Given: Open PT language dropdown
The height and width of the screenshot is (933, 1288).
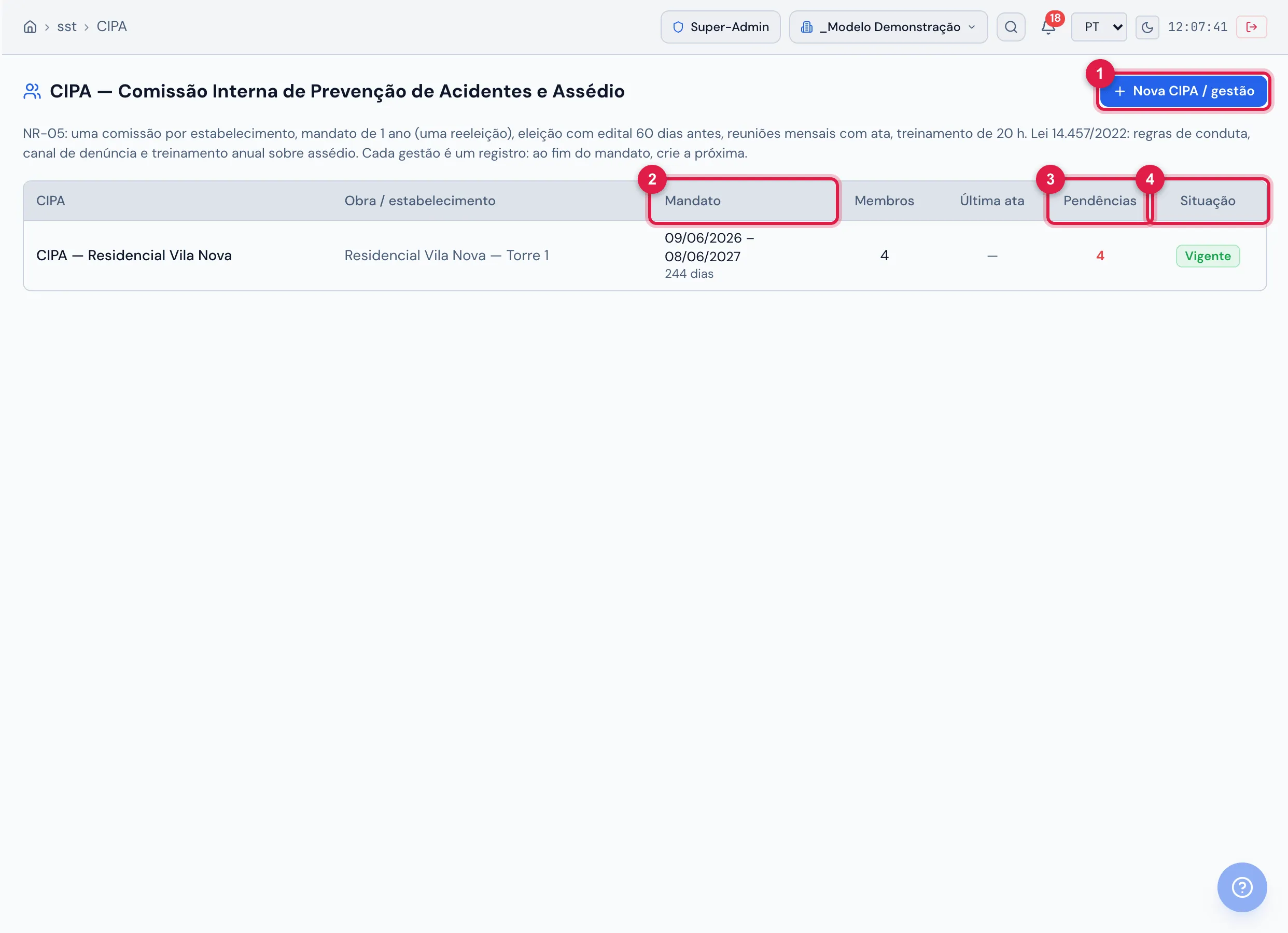Looking at the screenshot, I should 1098,26.
